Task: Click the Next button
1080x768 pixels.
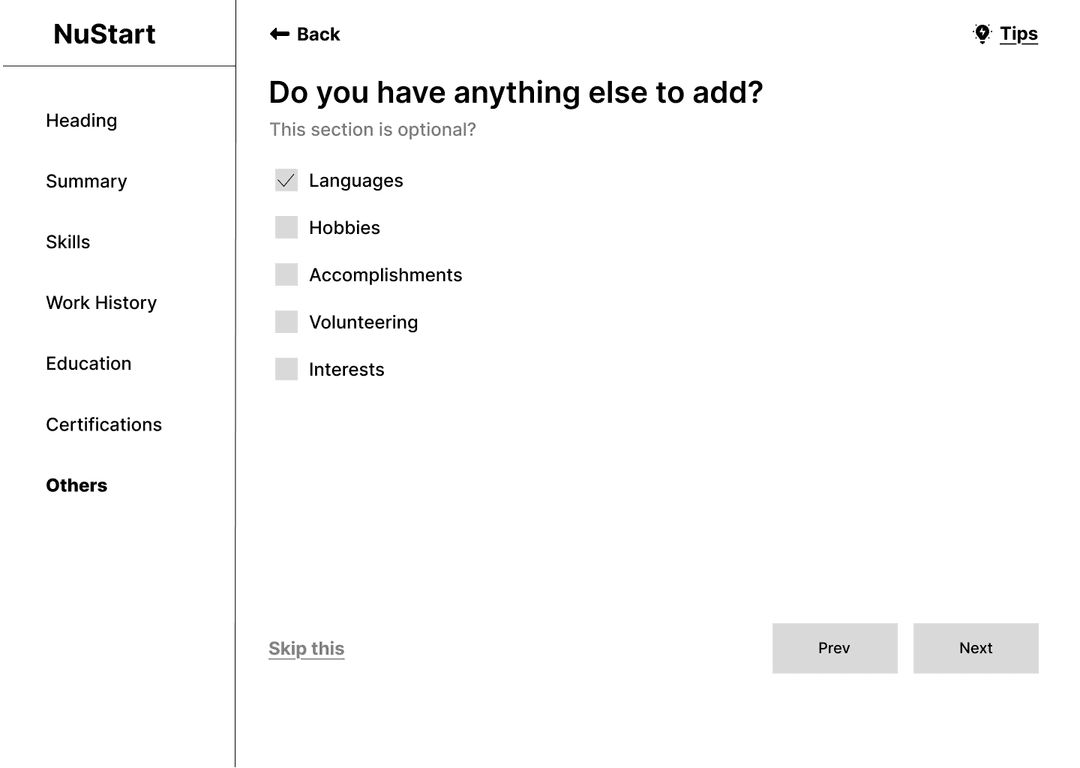Action: [975, 648]
